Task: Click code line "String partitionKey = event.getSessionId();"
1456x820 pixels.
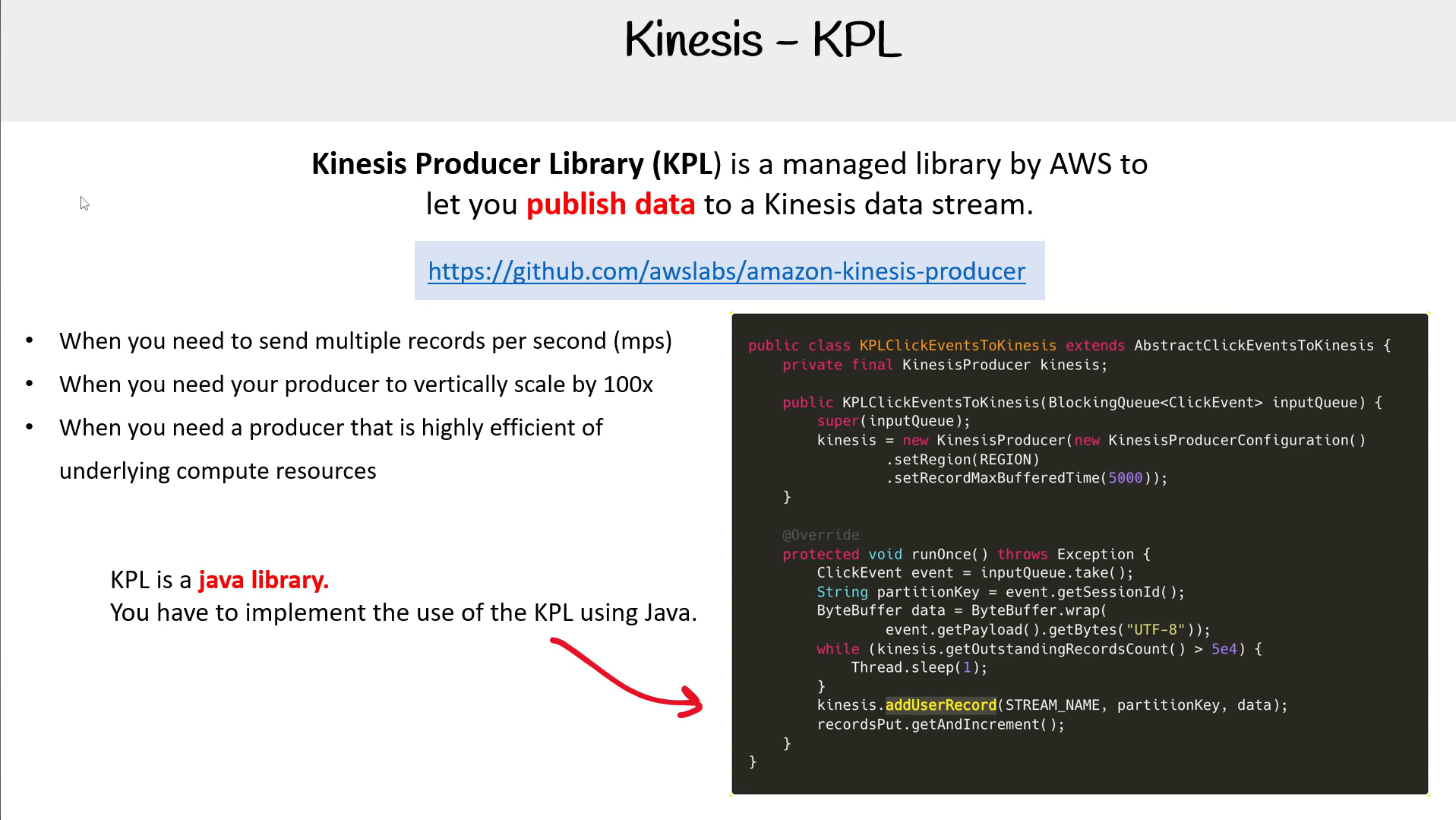Action: coord(1001,592)
